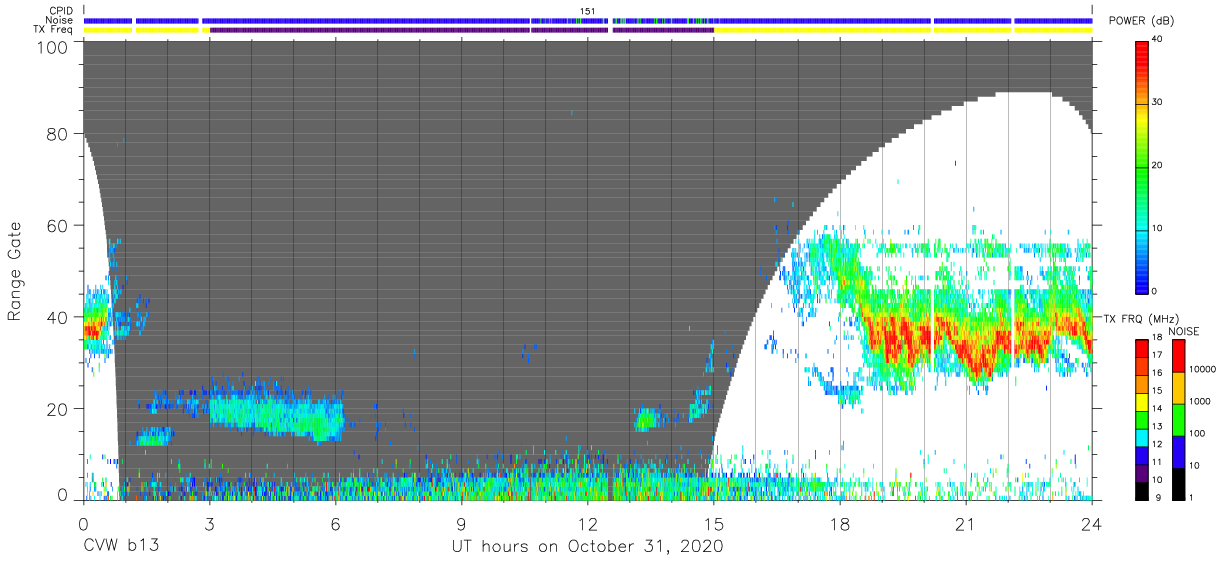Click the purple TX Freq bar segment
This screenshot has width=1228, height=567.
[x=461, y=30]
